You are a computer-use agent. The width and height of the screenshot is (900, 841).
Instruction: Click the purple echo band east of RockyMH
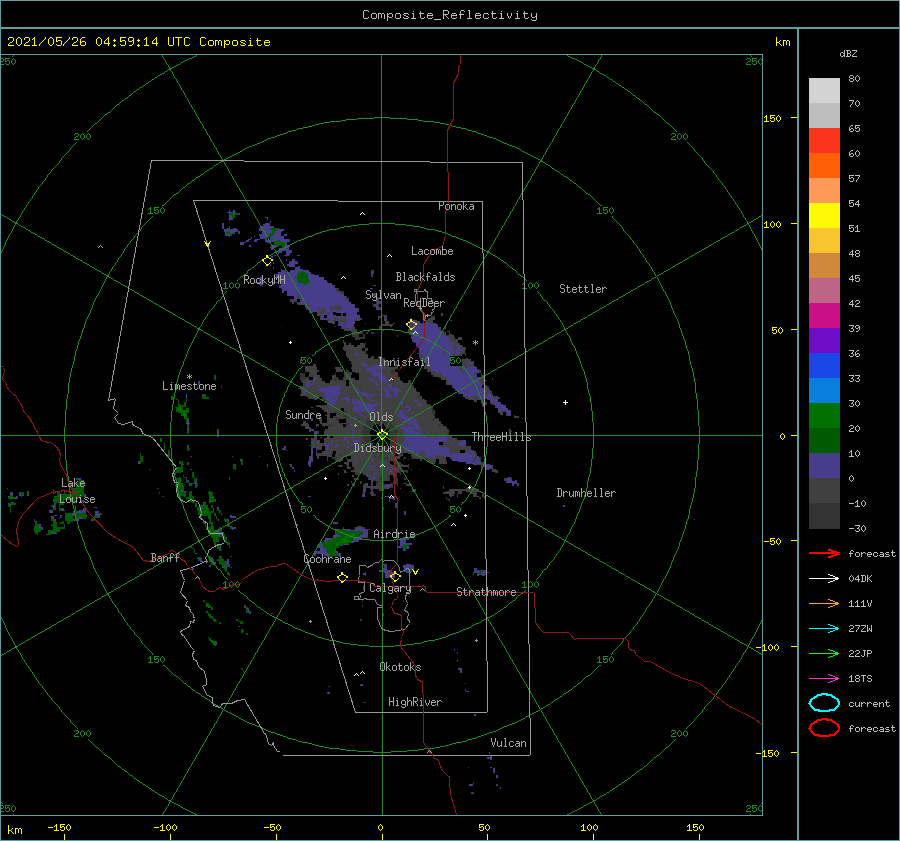click(x=319, y=299)
